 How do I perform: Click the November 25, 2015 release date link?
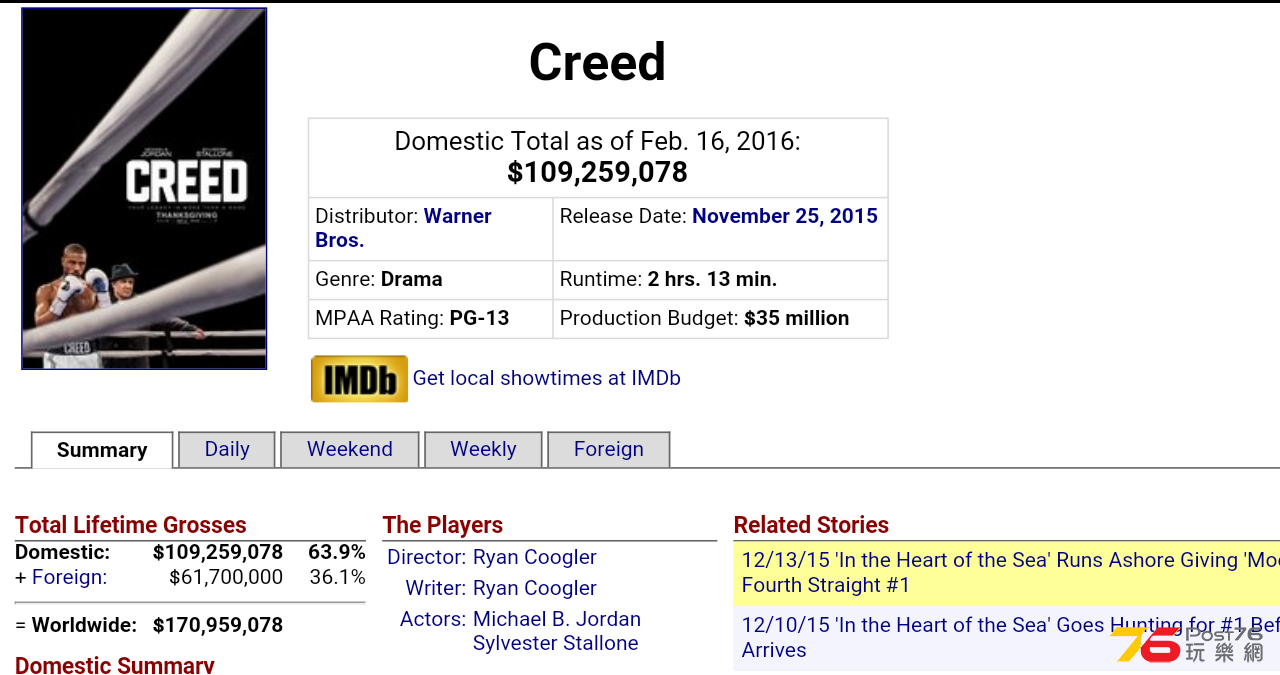click(x=785, y=216)
